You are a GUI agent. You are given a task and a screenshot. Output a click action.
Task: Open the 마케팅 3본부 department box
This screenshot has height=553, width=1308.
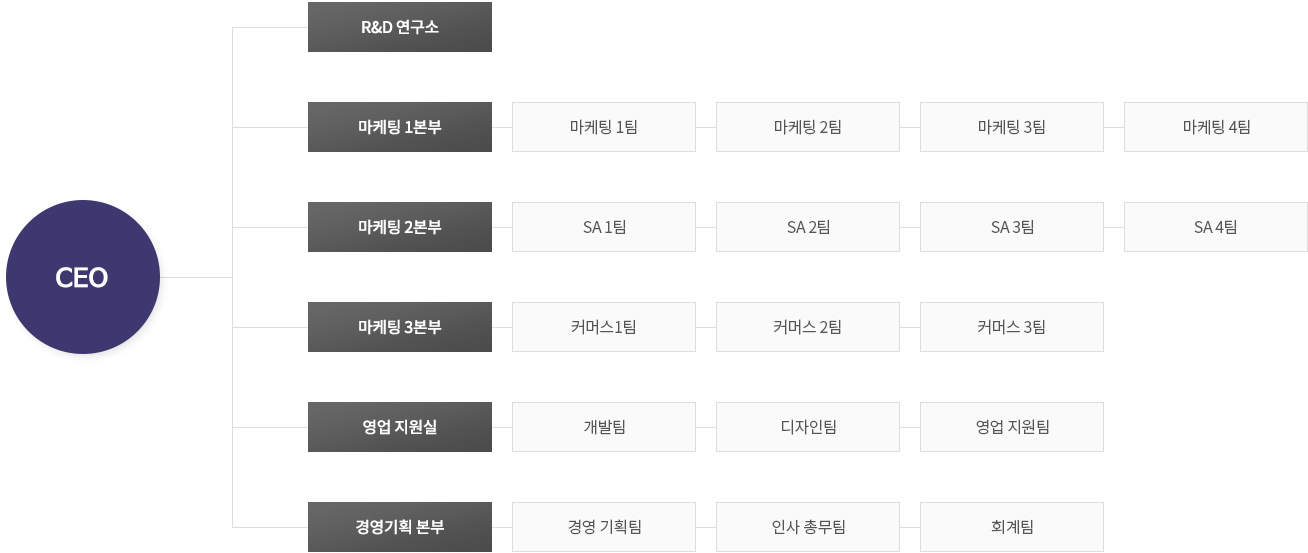pyautogui.click(x=400, y=327)
